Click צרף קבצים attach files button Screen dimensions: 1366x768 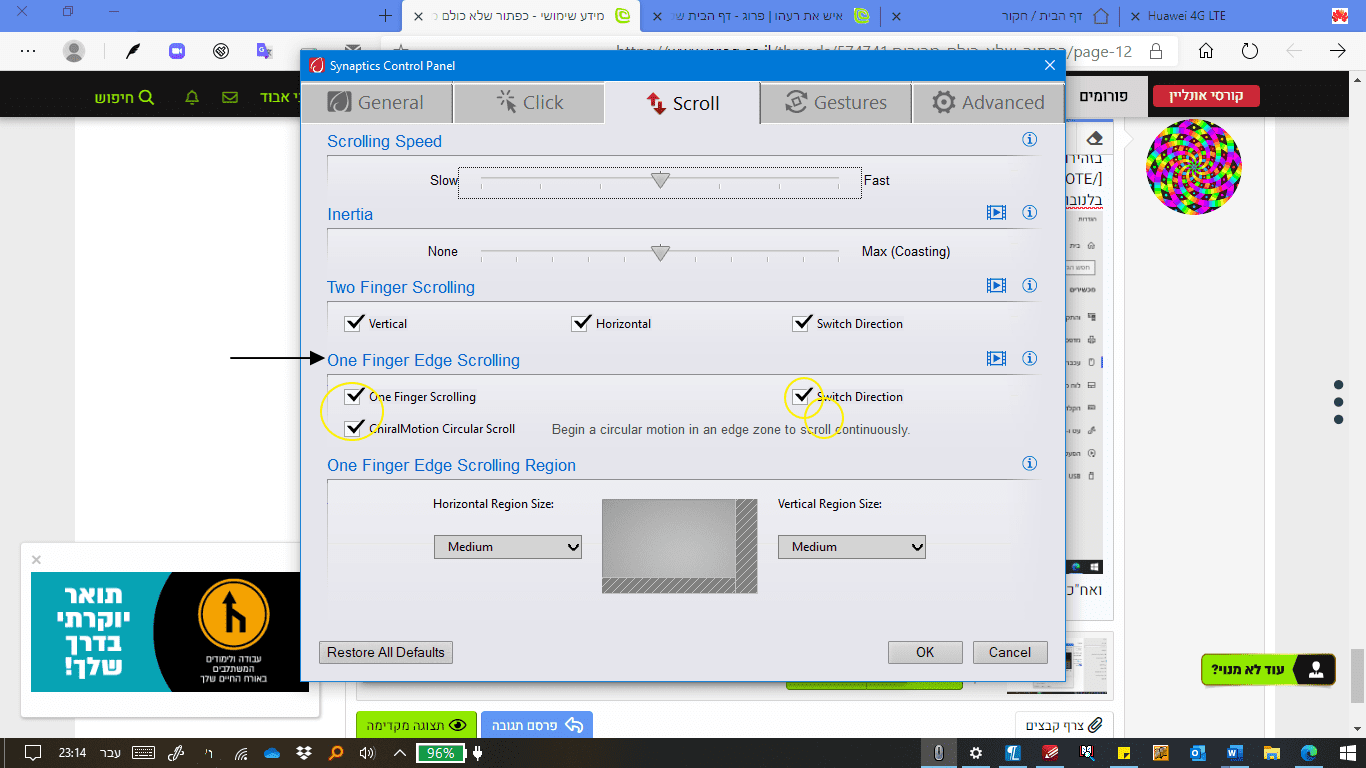coord(1065,725)
